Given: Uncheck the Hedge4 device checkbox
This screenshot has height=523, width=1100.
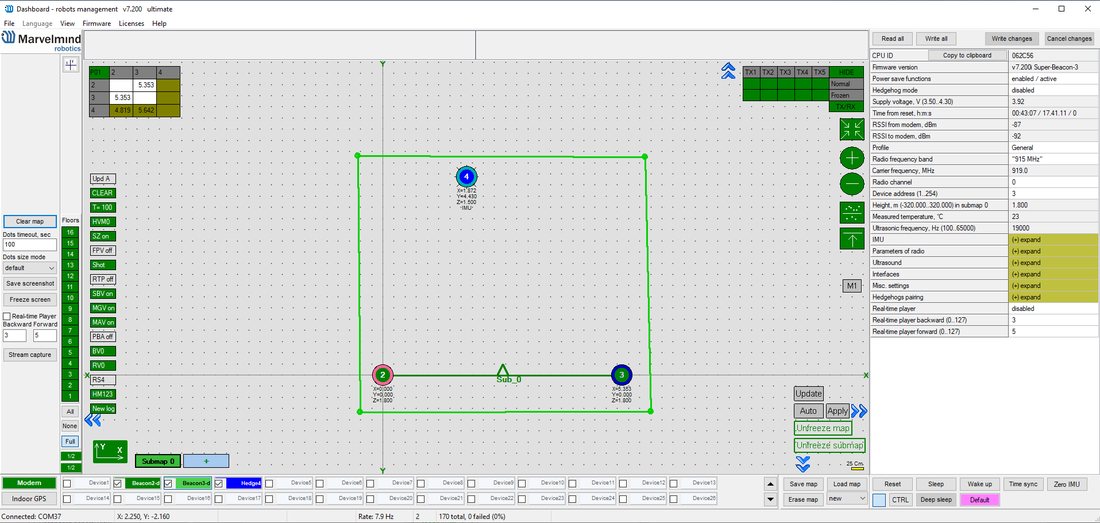Looking at the screenshot, I should pos(219,483).
